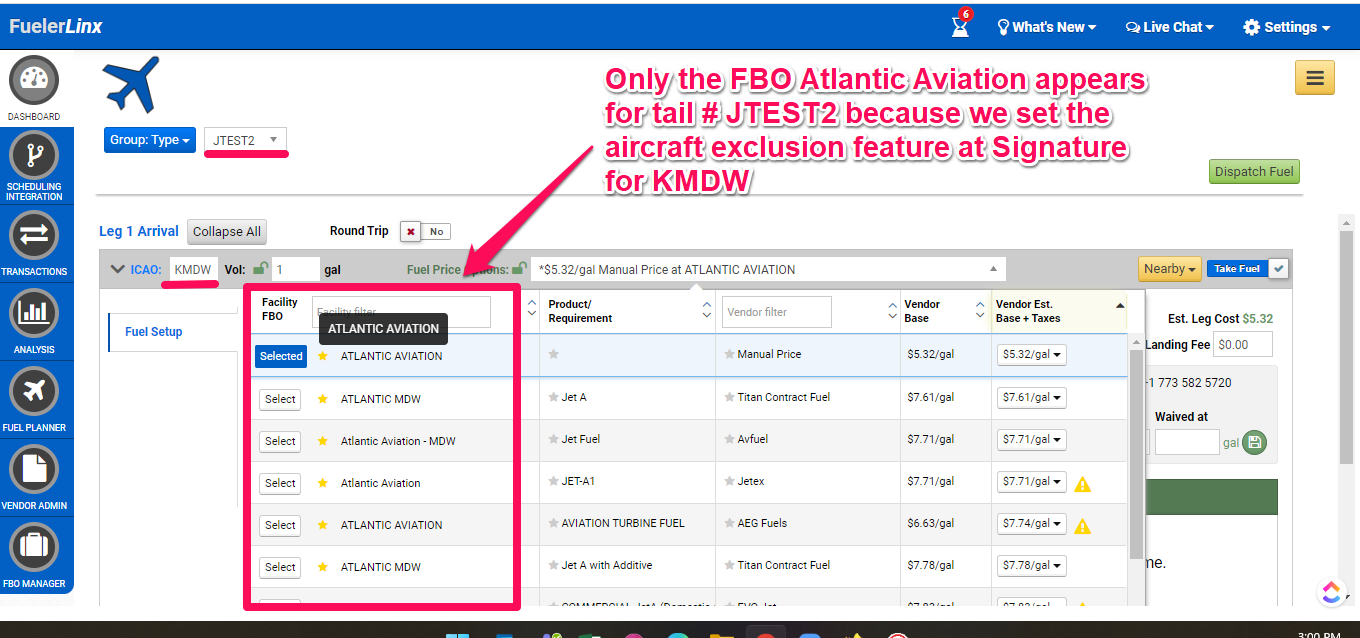1360x638 pixels.
Task: Open the $7.78/gal price dropdown
Action: point(1032,566)
